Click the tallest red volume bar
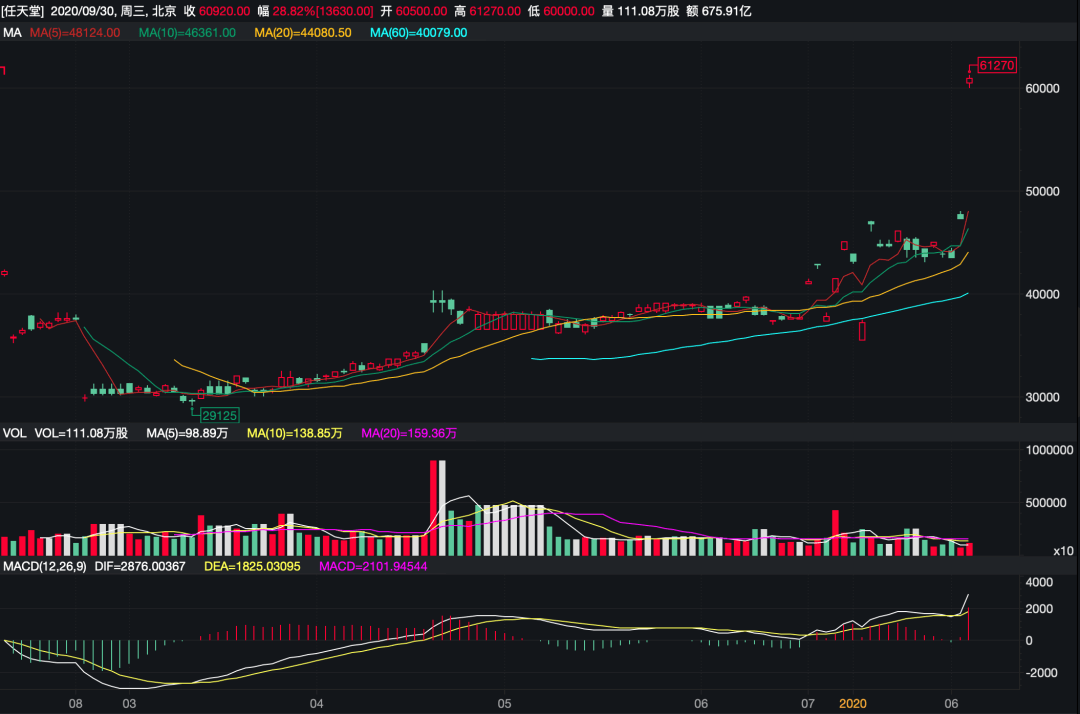 pyautogui.click(x=433, y=508)
